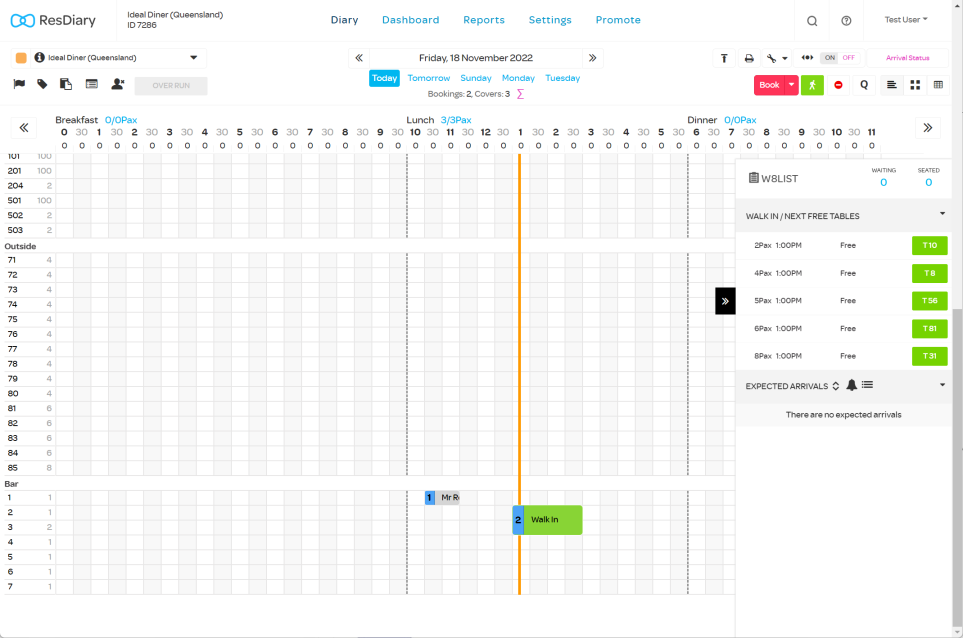Select the print diary icon
Image resolution: width=963 pixels, height=638 pixels.
pyautogui.click(x=749, y=58)
